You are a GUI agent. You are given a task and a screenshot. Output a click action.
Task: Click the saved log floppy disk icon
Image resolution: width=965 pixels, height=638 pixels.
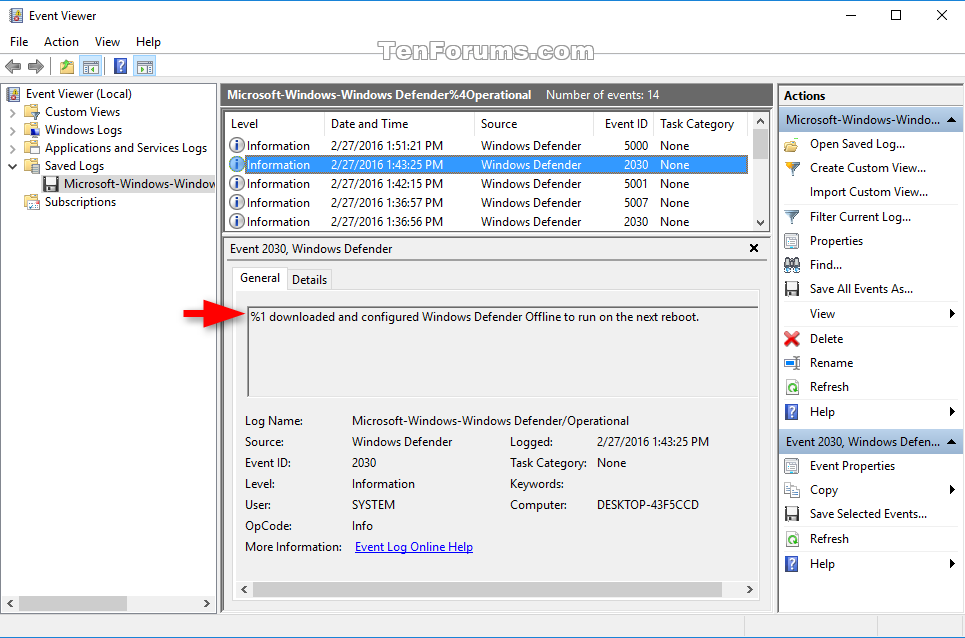pos(51,184)
